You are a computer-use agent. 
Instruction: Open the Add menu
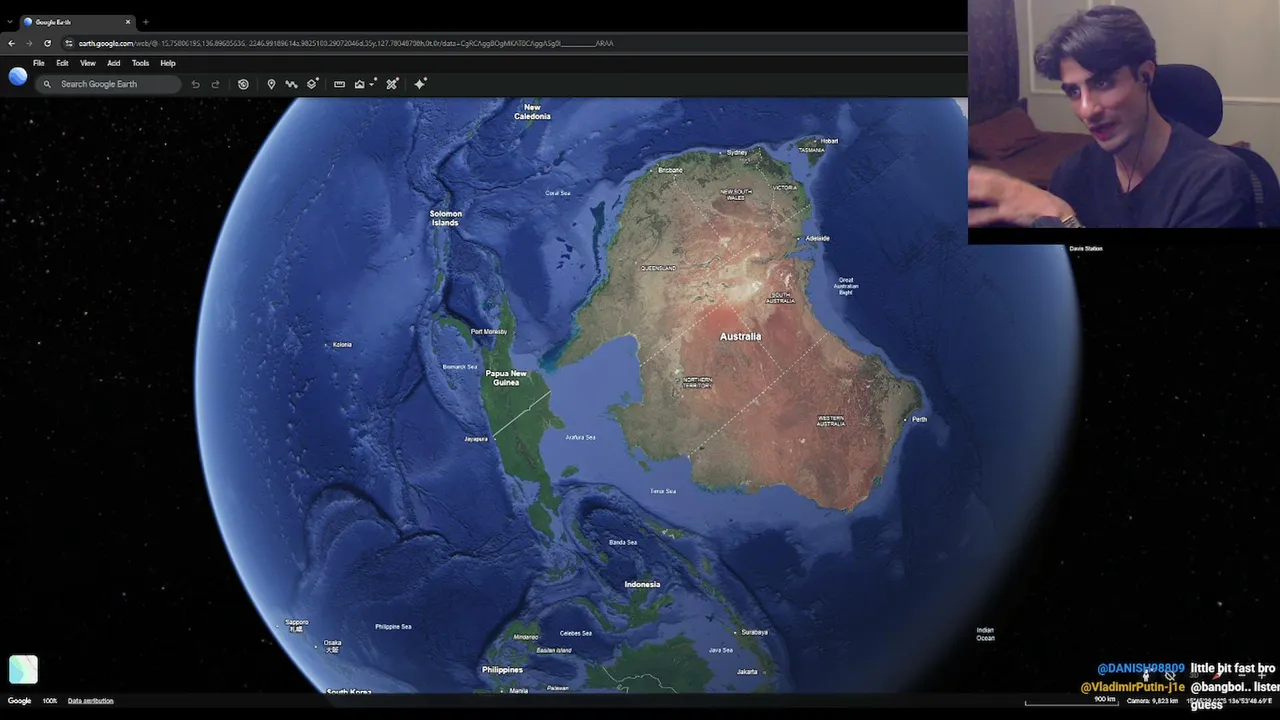[x=114, y=63]
